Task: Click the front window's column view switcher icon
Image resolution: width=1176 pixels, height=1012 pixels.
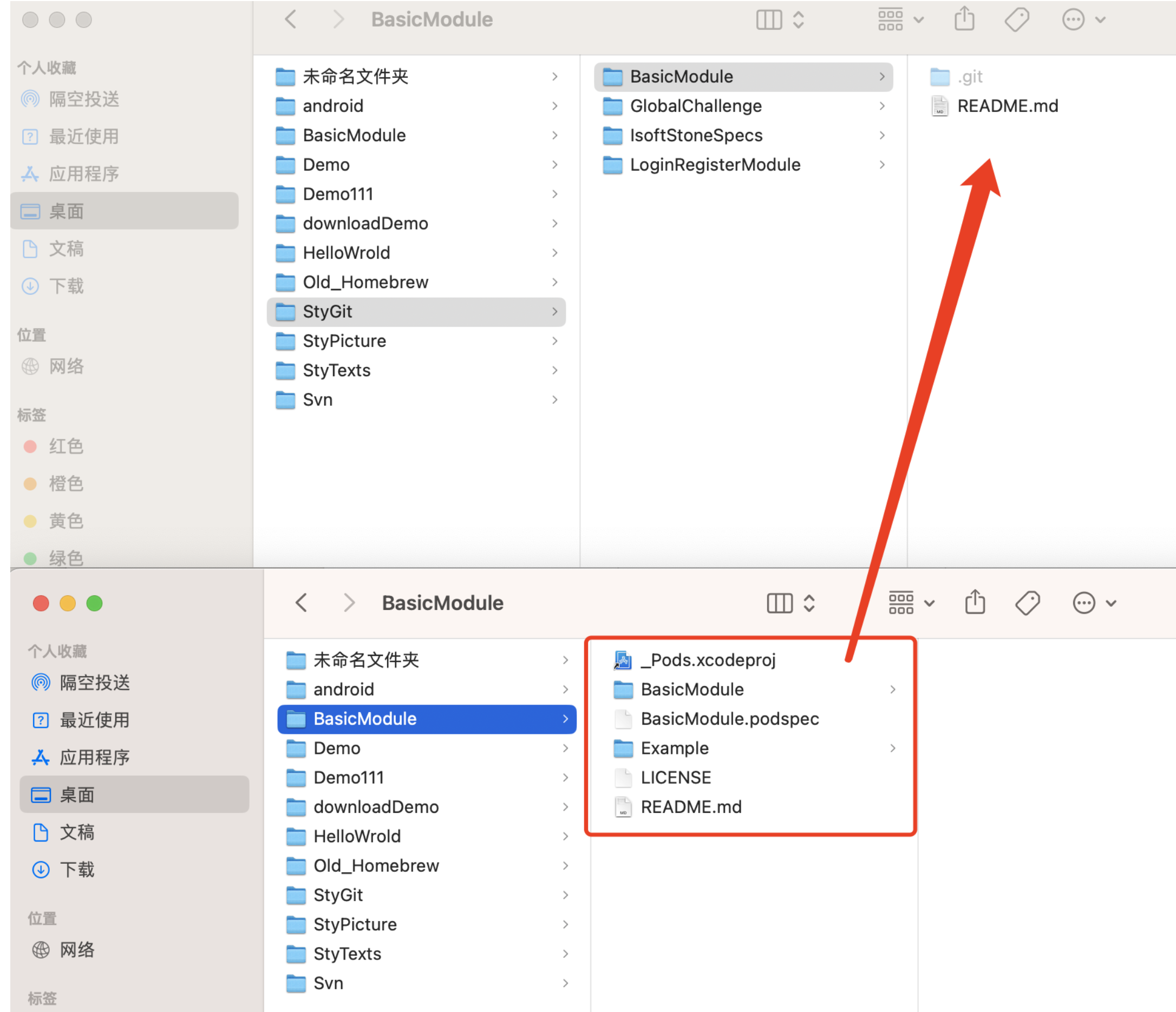Action: (x=780, y=602)
